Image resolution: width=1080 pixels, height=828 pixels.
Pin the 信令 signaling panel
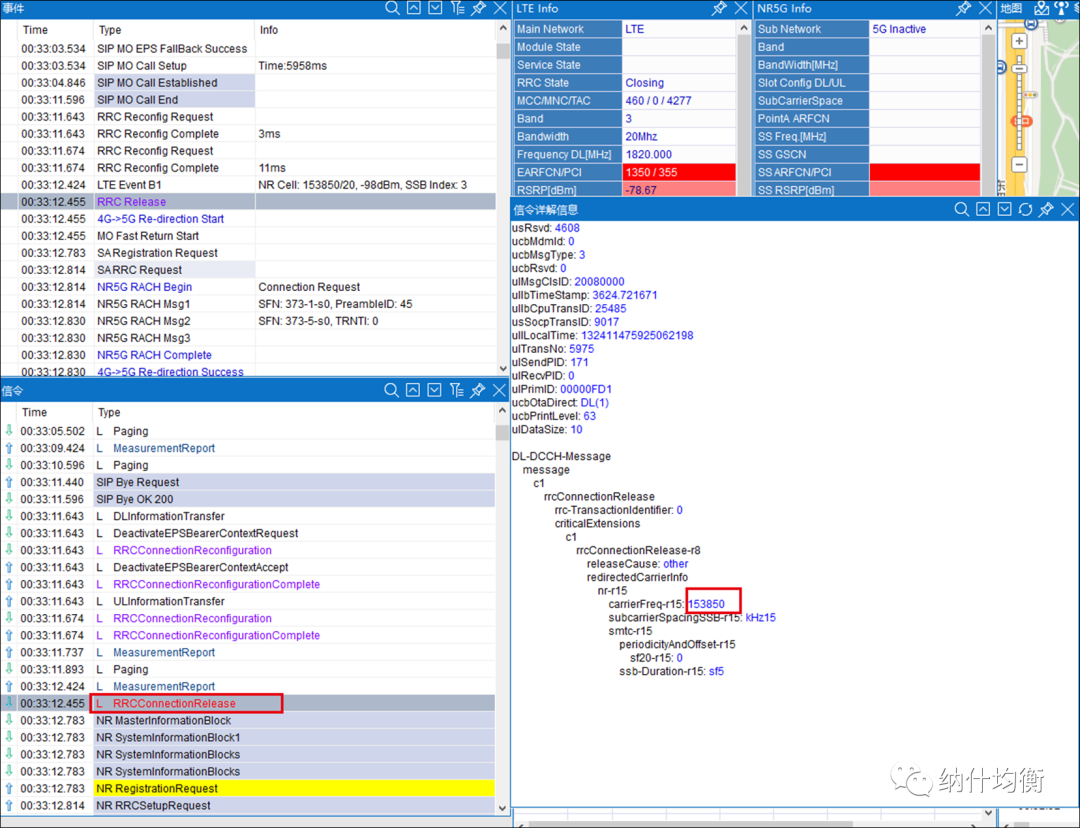(x=478, y=391)
